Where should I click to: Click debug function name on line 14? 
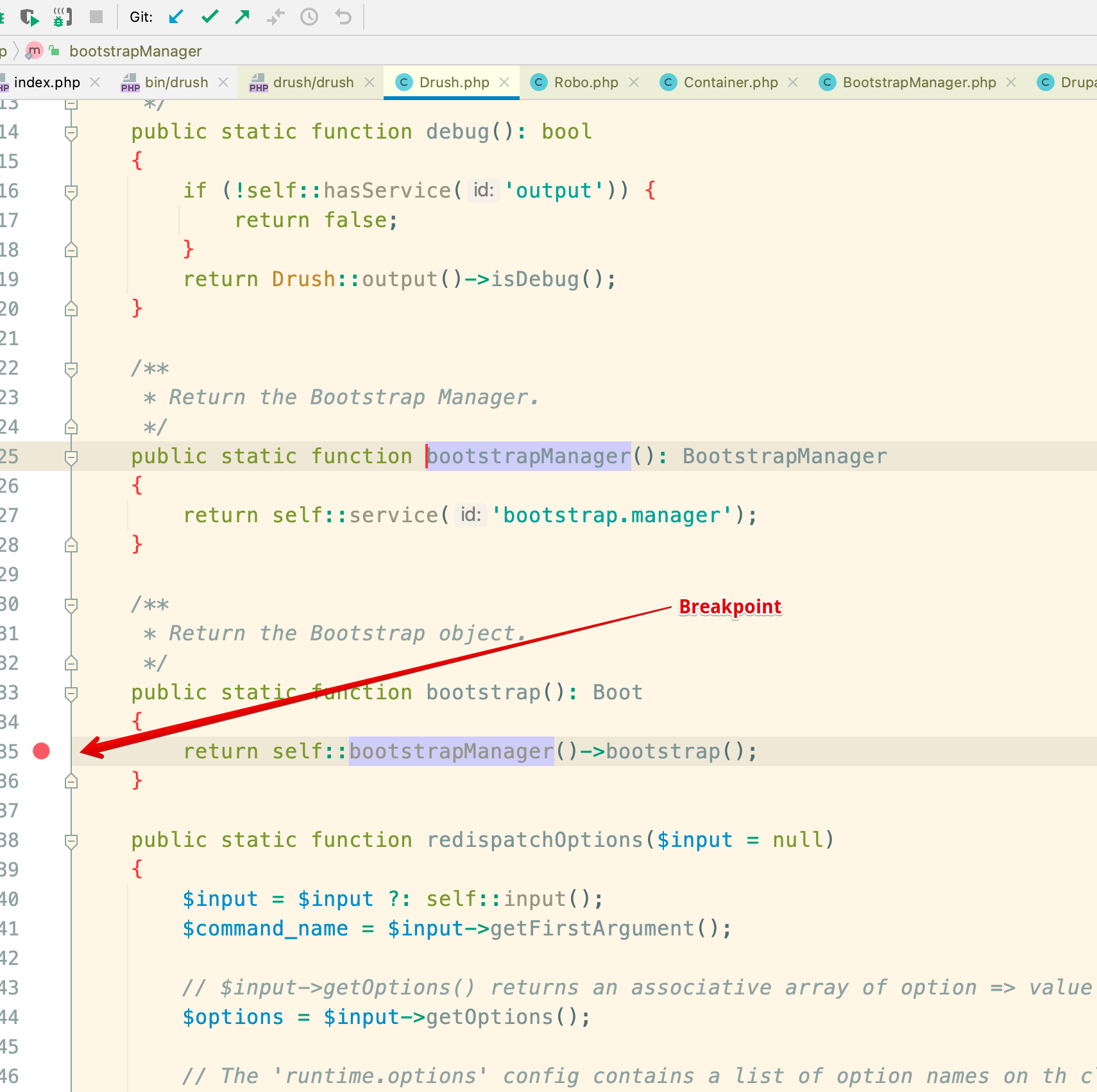click(457, 132)
